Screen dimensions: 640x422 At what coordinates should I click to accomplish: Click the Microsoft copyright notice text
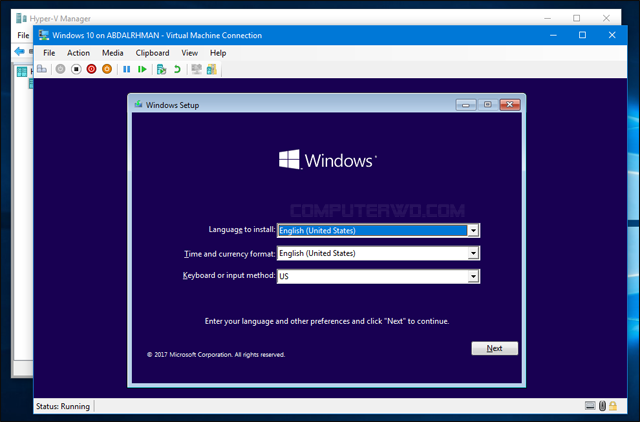click(x=216, y=355)
